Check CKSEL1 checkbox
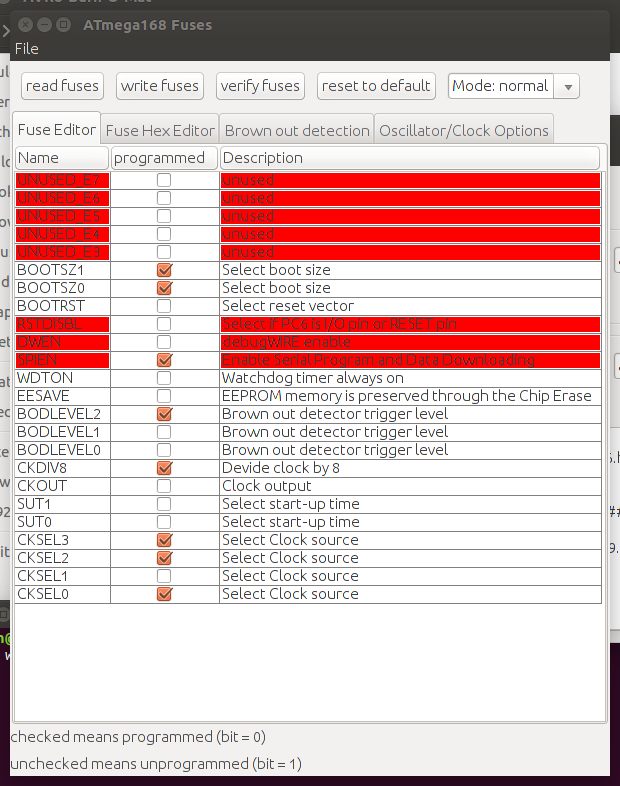The width and height of the screenshot is (620, 786). pyautogui.click(x=164, y=576)
